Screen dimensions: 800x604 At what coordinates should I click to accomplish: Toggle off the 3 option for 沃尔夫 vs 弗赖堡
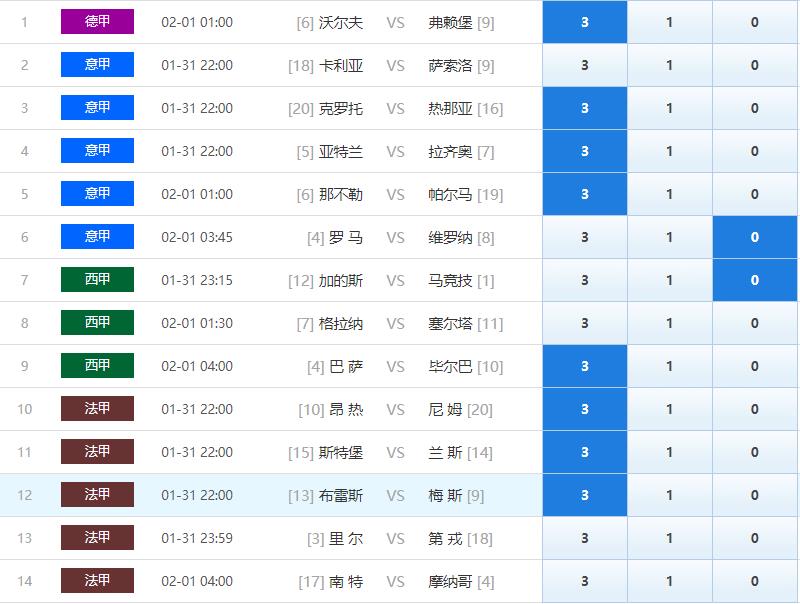(585, 22)
